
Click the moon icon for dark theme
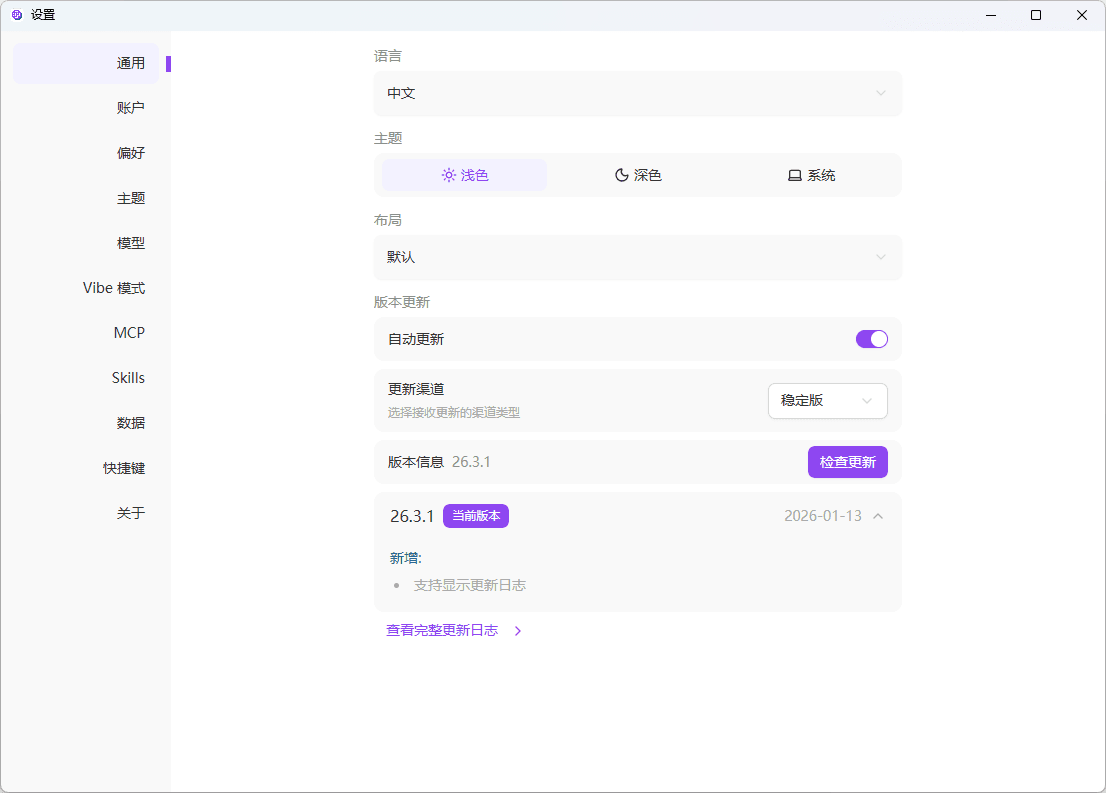tap(621, 175)
